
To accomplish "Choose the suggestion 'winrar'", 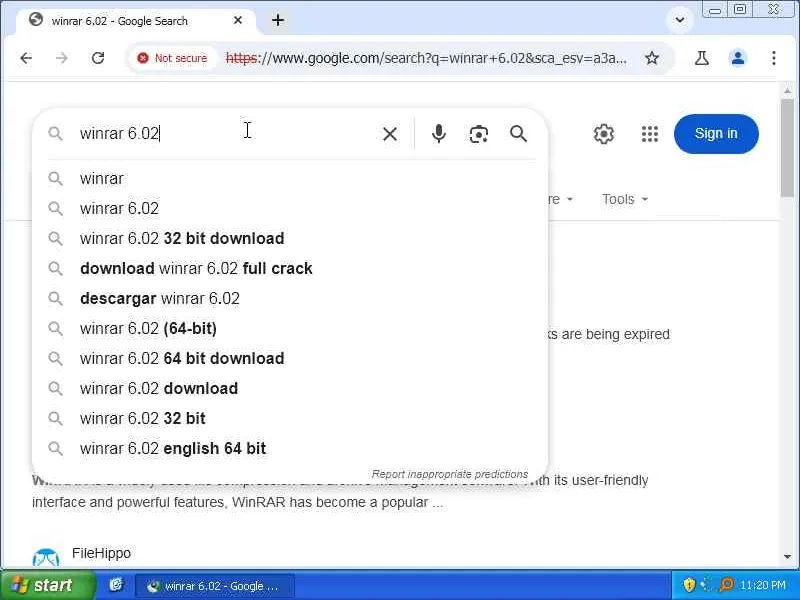I will (290, 179).
